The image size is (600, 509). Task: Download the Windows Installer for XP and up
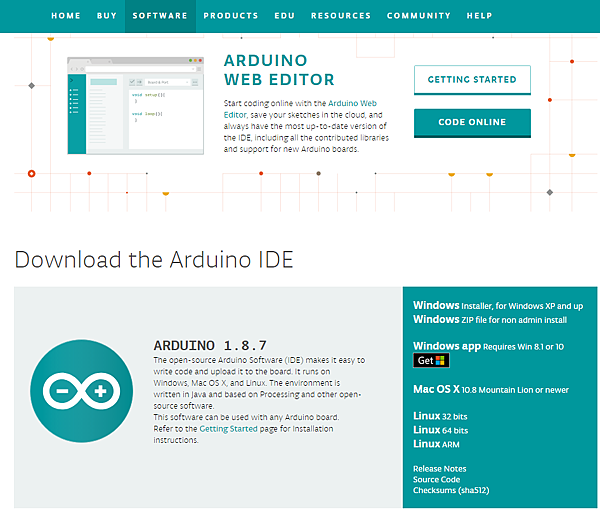pos(498,305)
